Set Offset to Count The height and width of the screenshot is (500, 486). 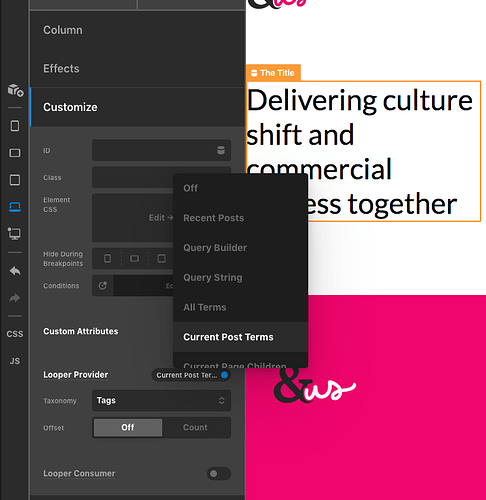pyautogui.click(x=195, y=427)
